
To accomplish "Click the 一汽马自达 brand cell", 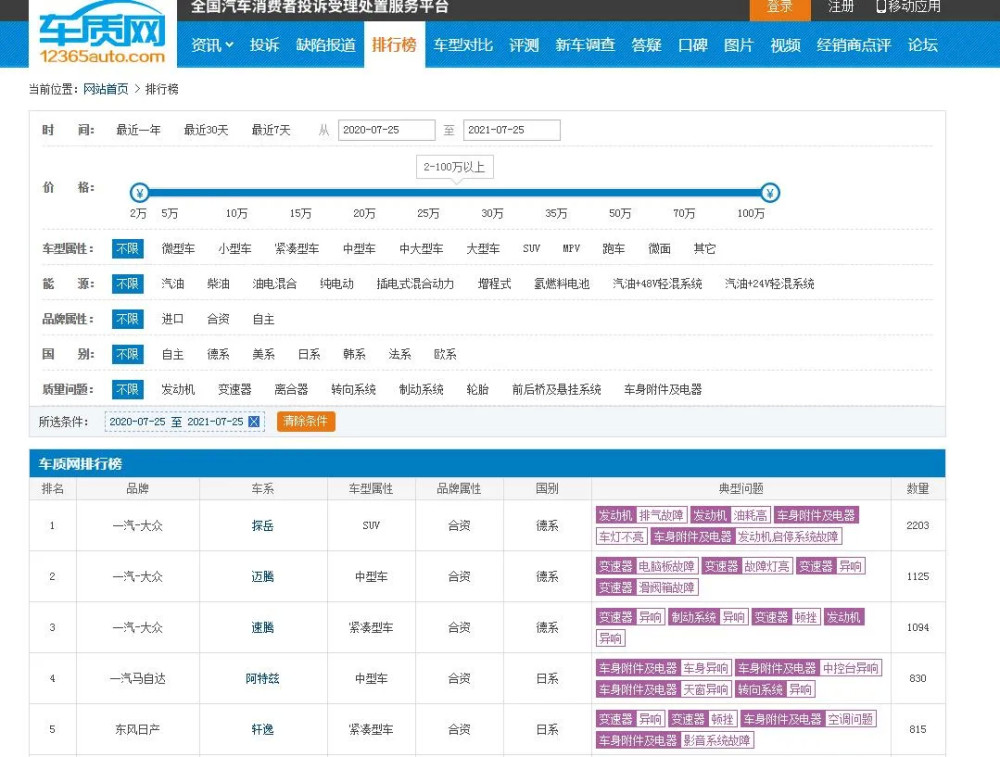I will [x=138, y=679].
